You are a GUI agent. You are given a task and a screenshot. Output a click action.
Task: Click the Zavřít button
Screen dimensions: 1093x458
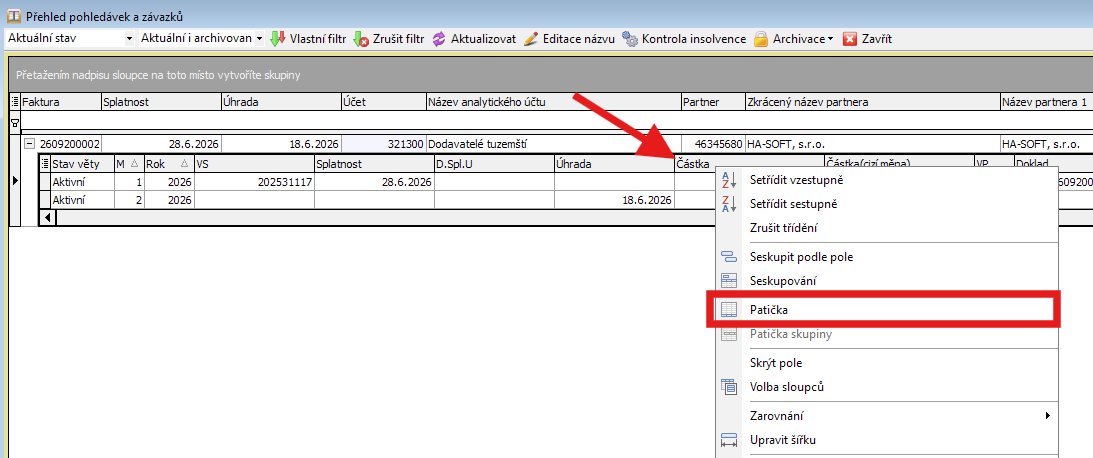click(868, 39)
